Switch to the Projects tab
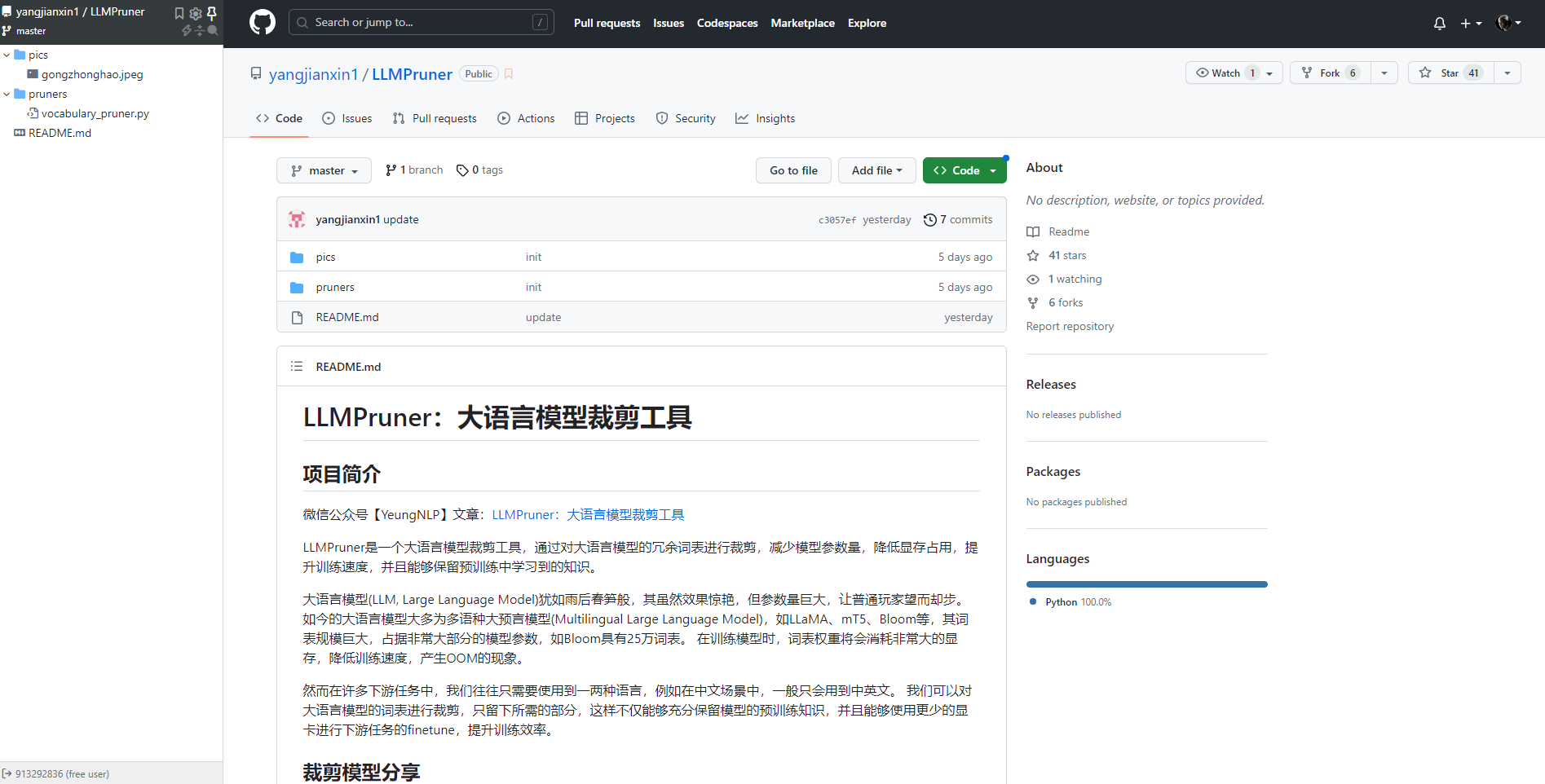The height and width of the screenshot is (784, 1545). (605, 118)
